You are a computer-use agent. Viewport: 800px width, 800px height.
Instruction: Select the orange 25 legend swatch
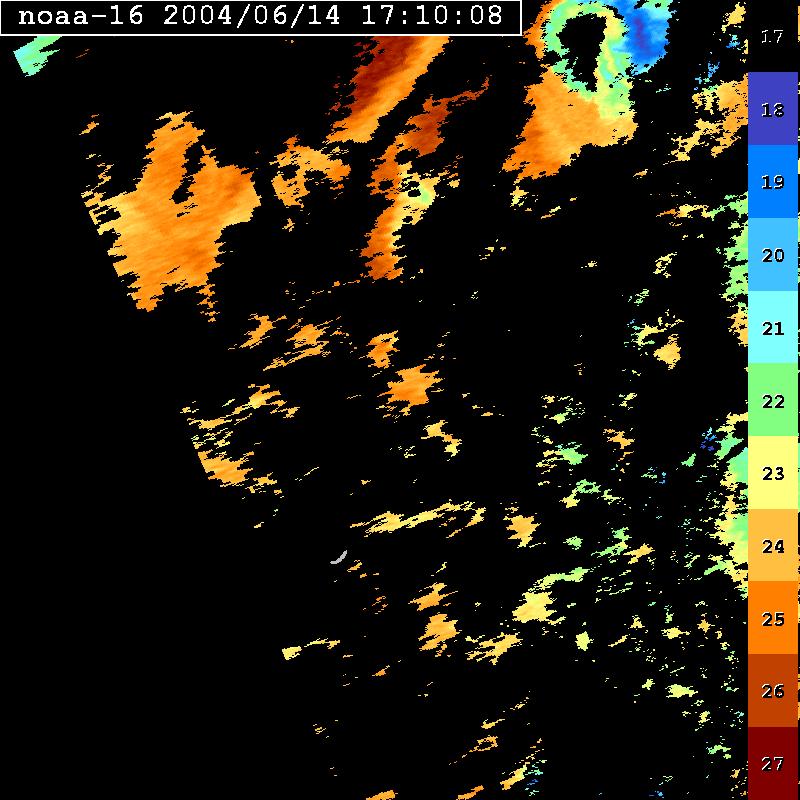point(772,618)
